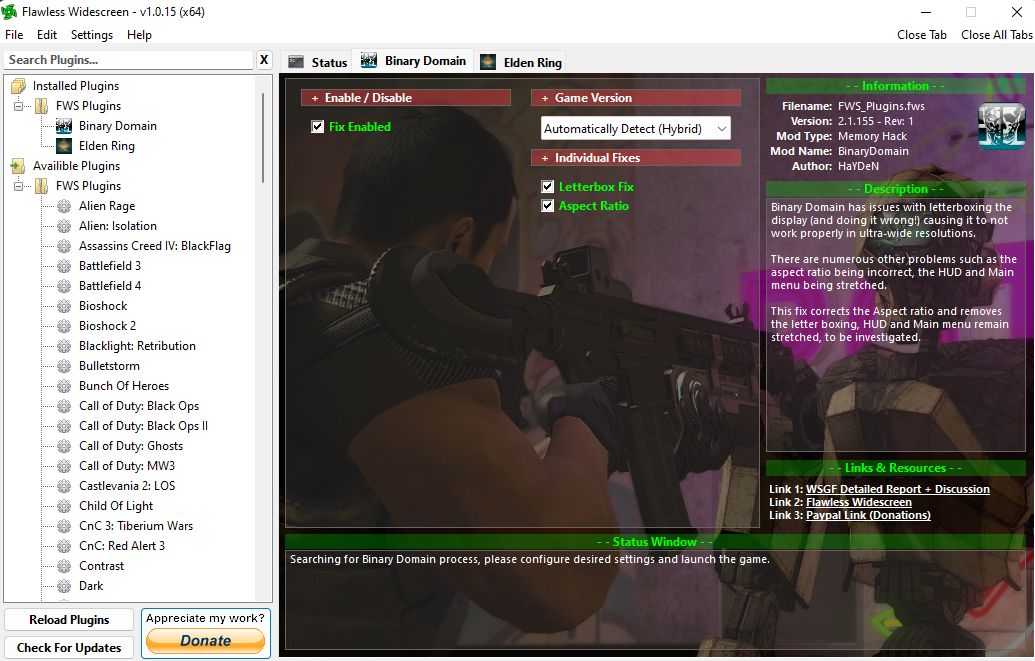Click the Binary Domain plugin icon in tree
This screenshot has width=1035, height=661.
[64, 125]
